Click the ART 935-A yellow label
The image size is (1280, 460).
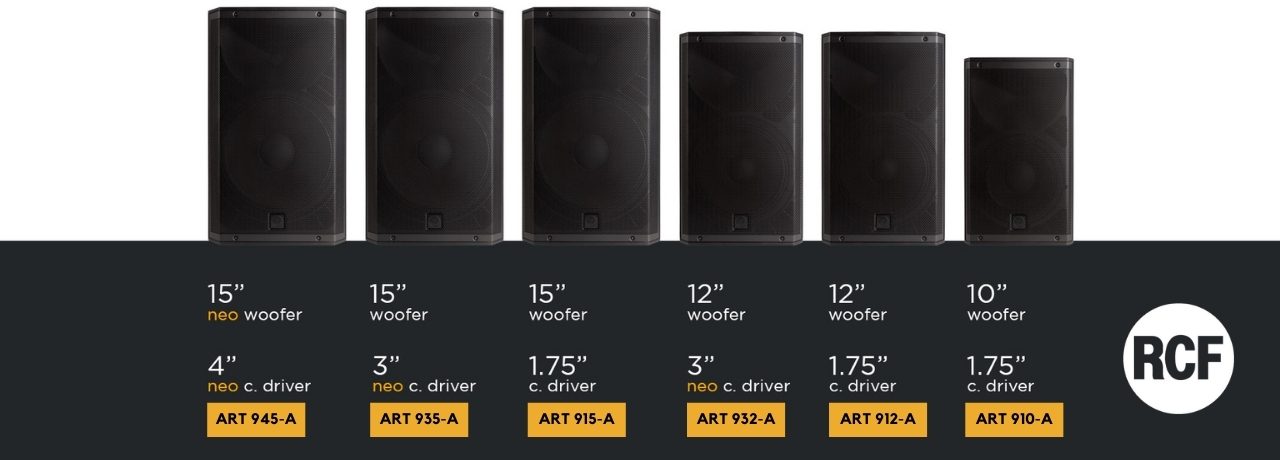coord(418,419)
